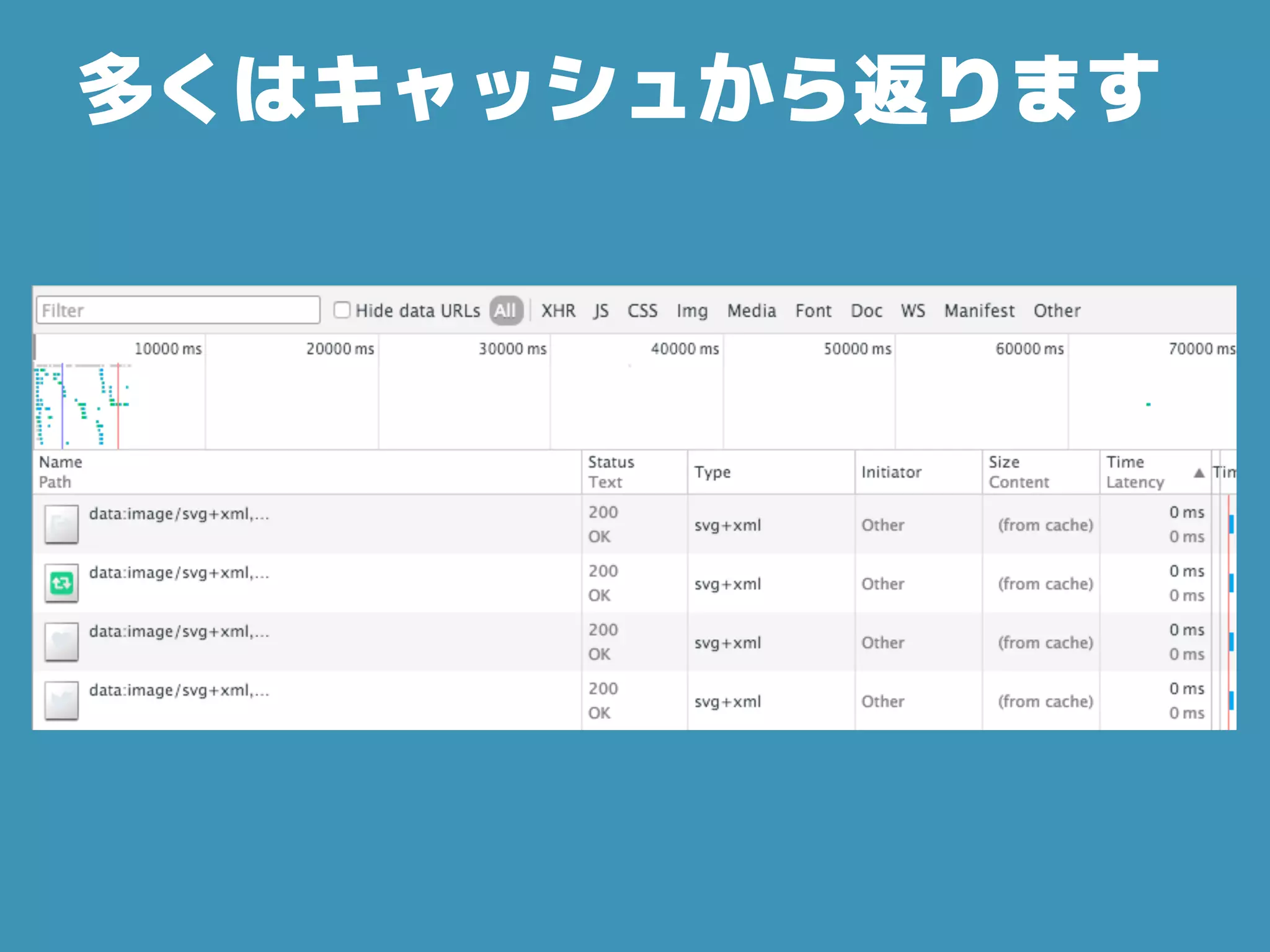Click the fourth row's svg thumbnail icon
The width and height of the screenshot is (1270, 952).
[61, 700]
